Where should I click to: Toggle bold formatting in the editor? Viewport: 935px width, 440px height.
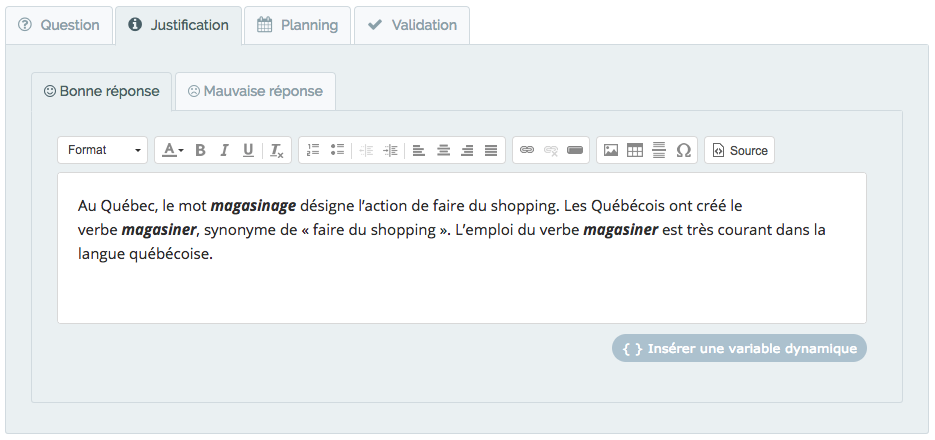[x=200, y=150]
